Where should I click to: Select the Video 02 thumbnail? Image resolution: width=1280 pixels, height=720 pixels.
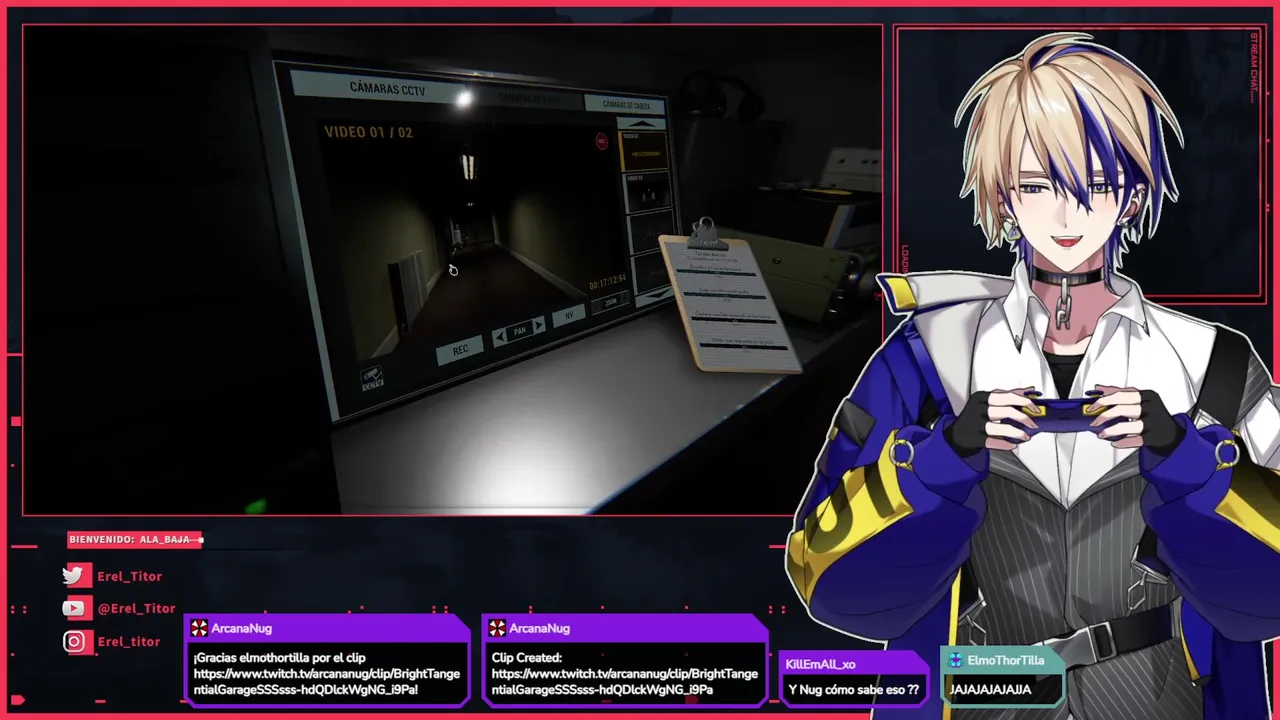pyautogui.click(x=646, y=194)
